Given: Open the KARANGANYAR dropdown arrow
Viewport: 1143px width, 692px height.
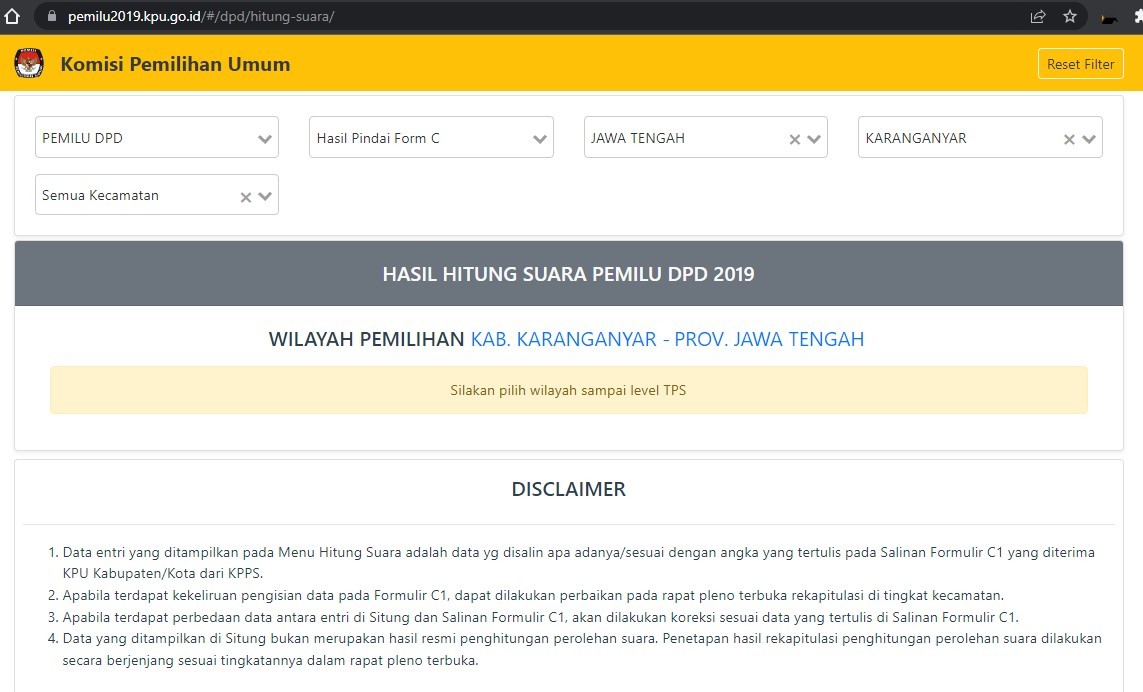Looking at the screenshot, I should coord(1089,139).
